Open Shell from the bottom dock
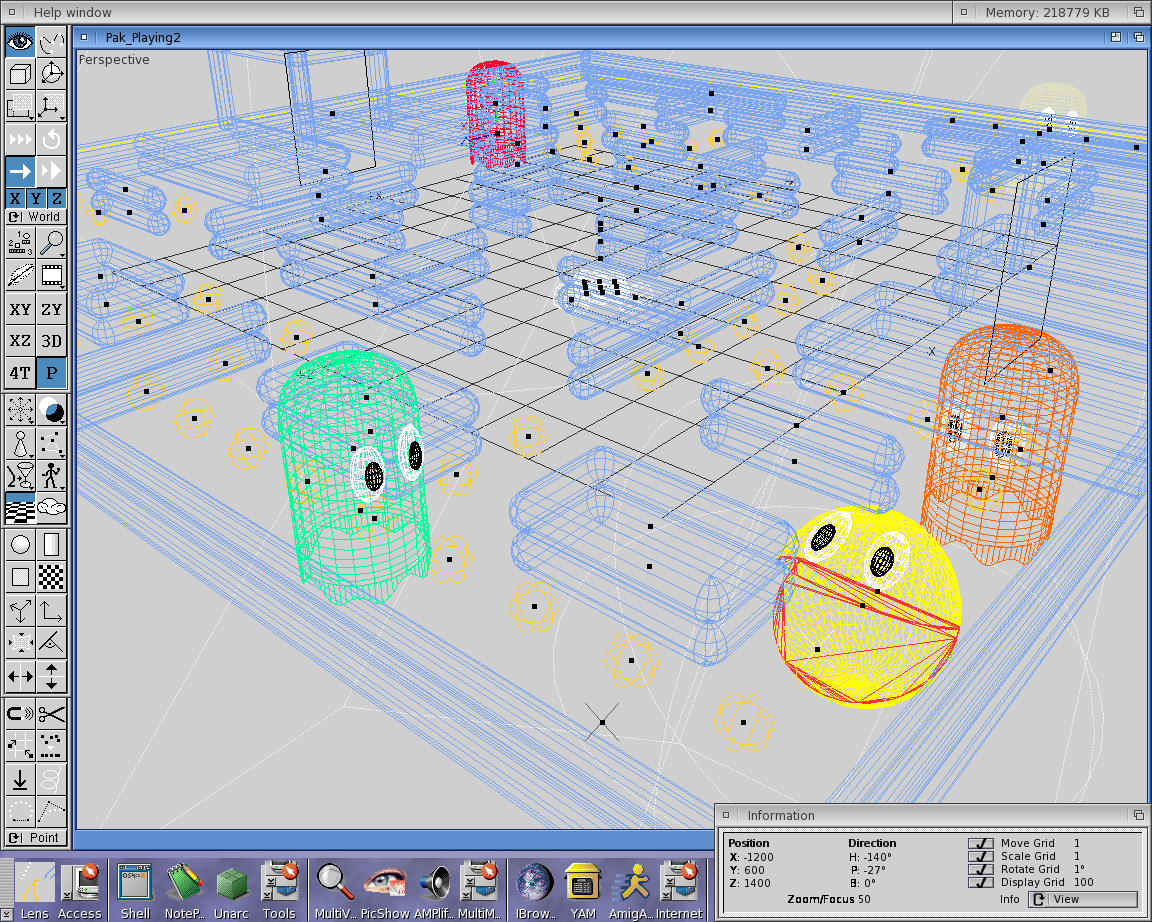This screenshot has height=922, width=1152. coord(135,888)
